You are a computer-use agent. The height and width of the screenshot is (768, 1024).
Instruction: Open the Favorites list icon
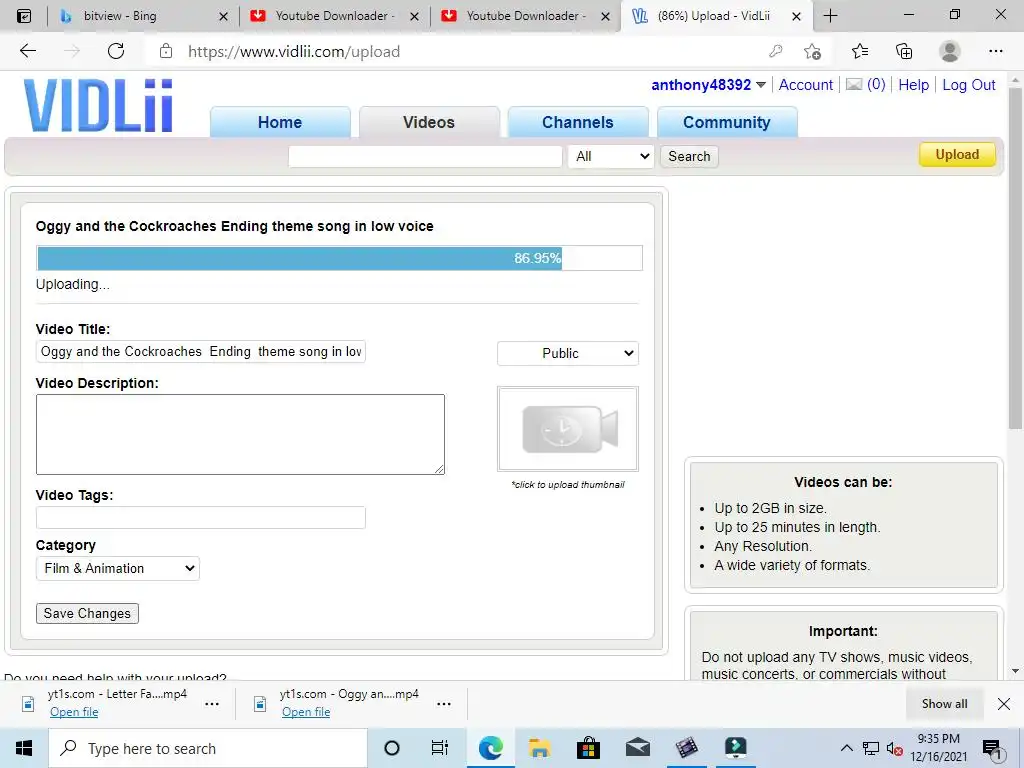860,51
